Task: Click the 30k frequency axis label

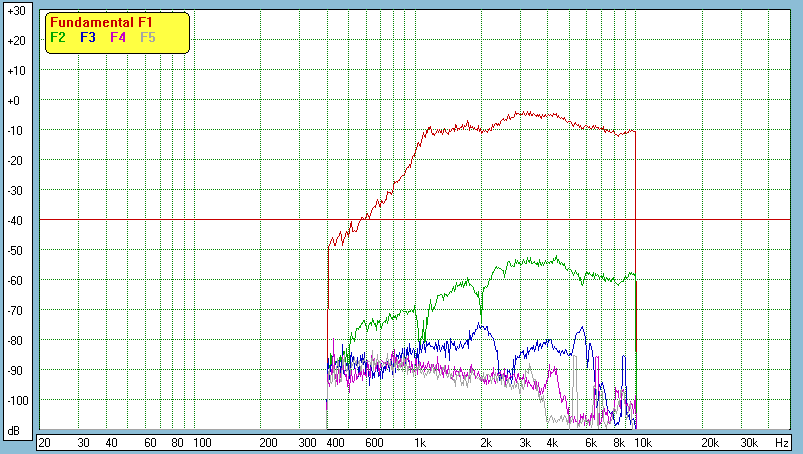Action: pos(748,442)
